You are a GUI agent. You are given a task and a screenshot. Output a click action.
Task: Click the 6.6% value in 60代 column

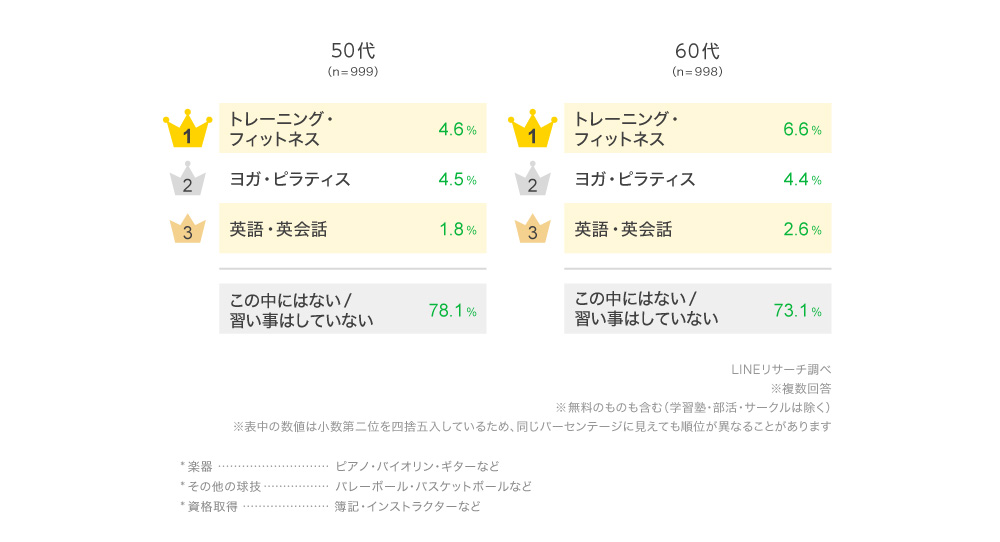802,129
